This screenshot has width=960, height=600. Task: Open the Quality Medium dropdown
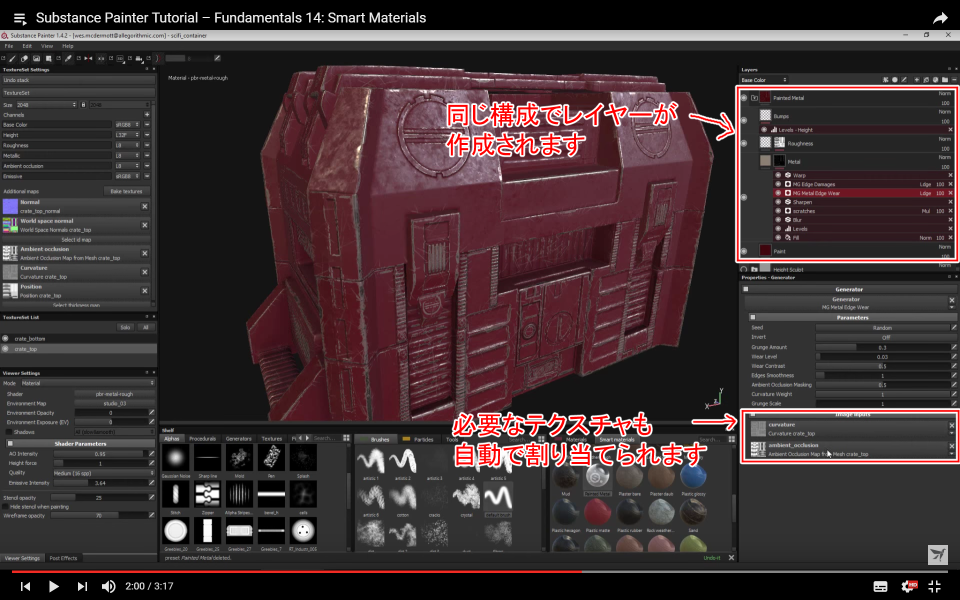tap(103, 473)
